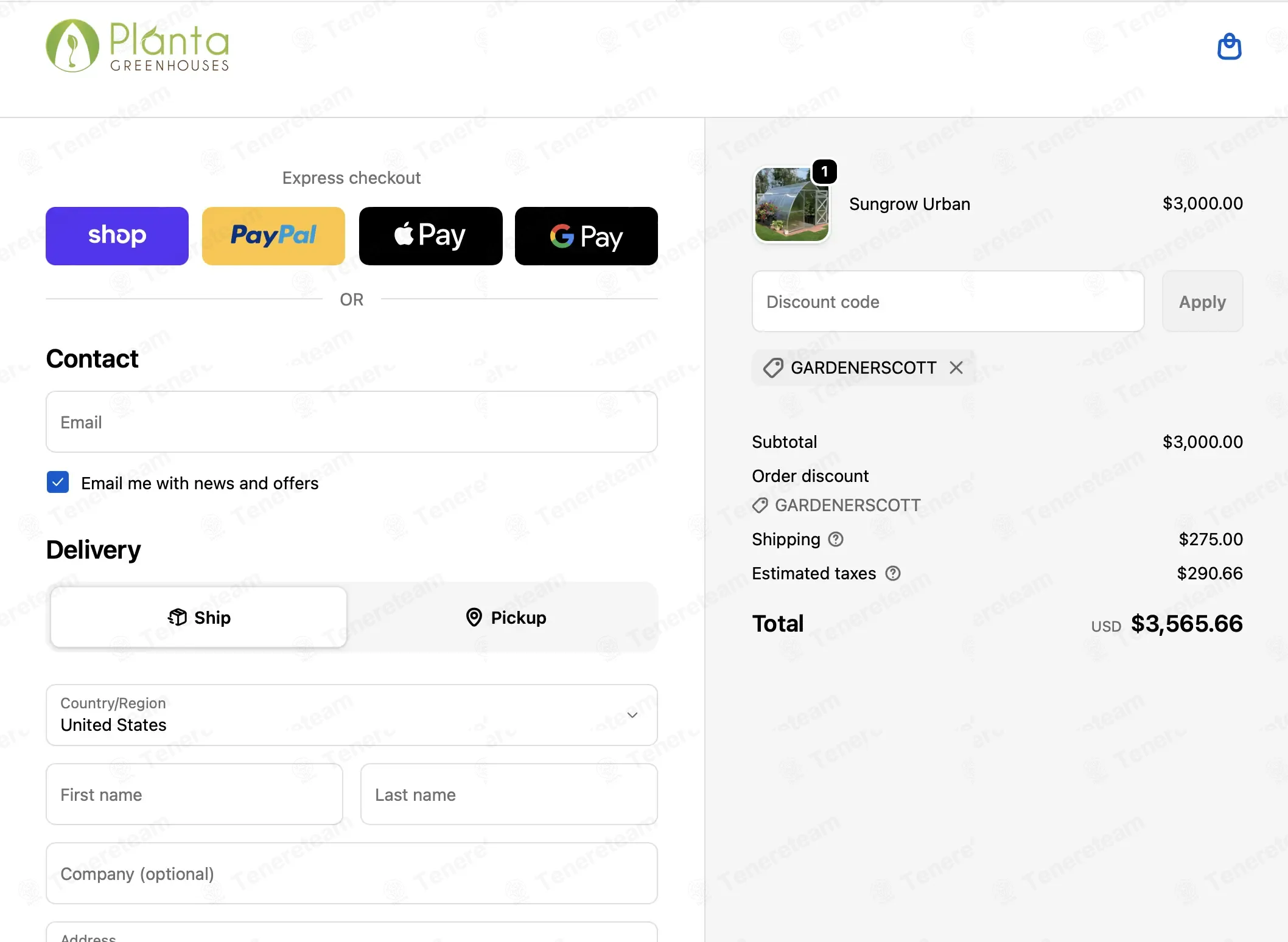Open the Country/Region dropdown

click(352, 715)
